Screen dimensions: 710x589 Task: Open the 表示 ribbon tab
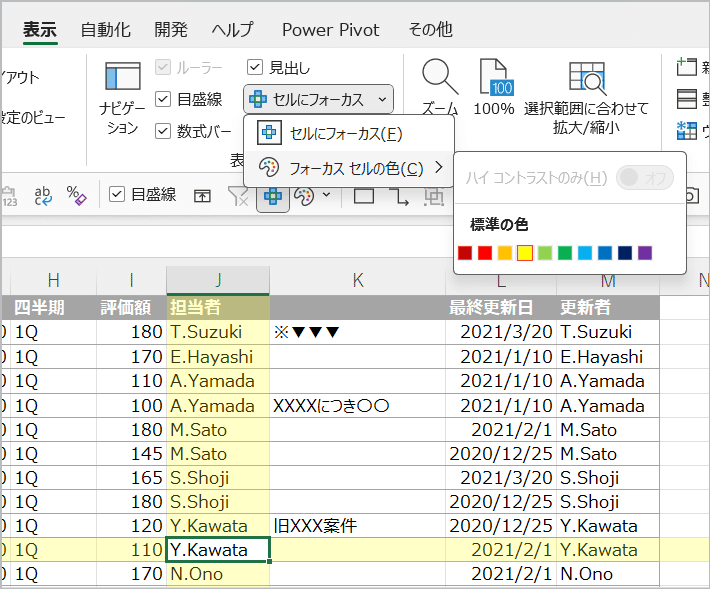point(40,30)
